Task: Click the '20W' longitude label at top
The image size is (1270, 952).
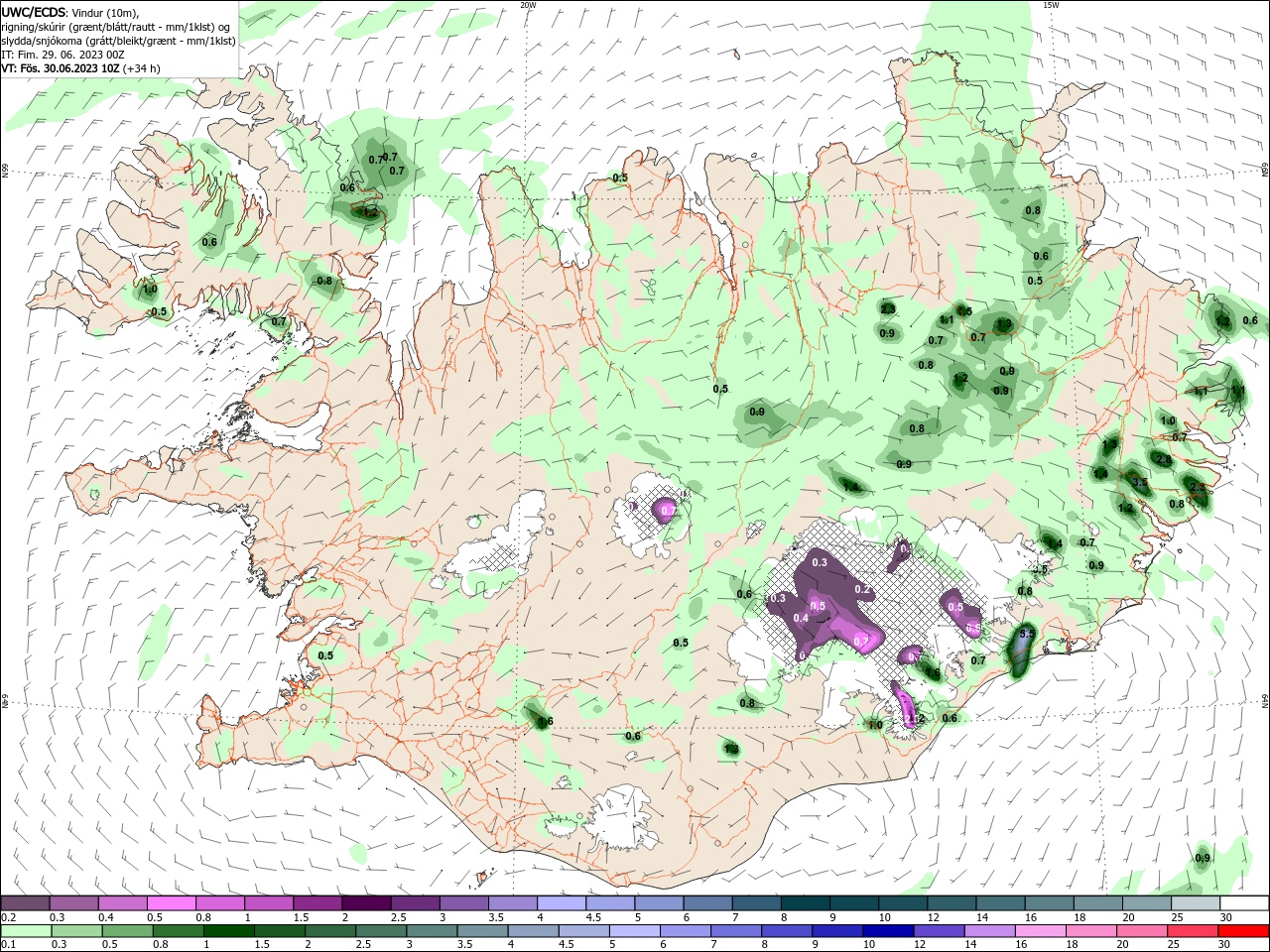Action: pyautogui.click(x=528, y=5)
